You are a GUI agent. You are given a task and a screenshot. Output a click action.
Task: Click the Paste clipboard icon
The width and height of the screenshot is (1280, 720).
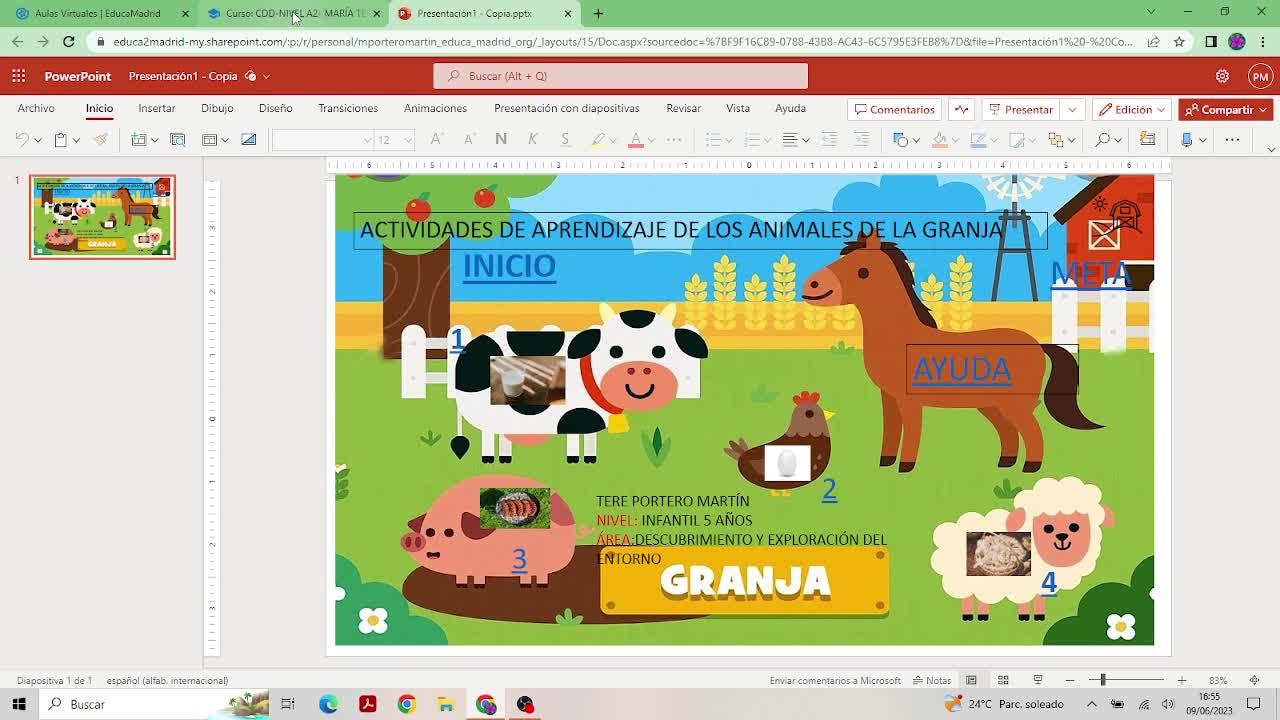point(60,140)
